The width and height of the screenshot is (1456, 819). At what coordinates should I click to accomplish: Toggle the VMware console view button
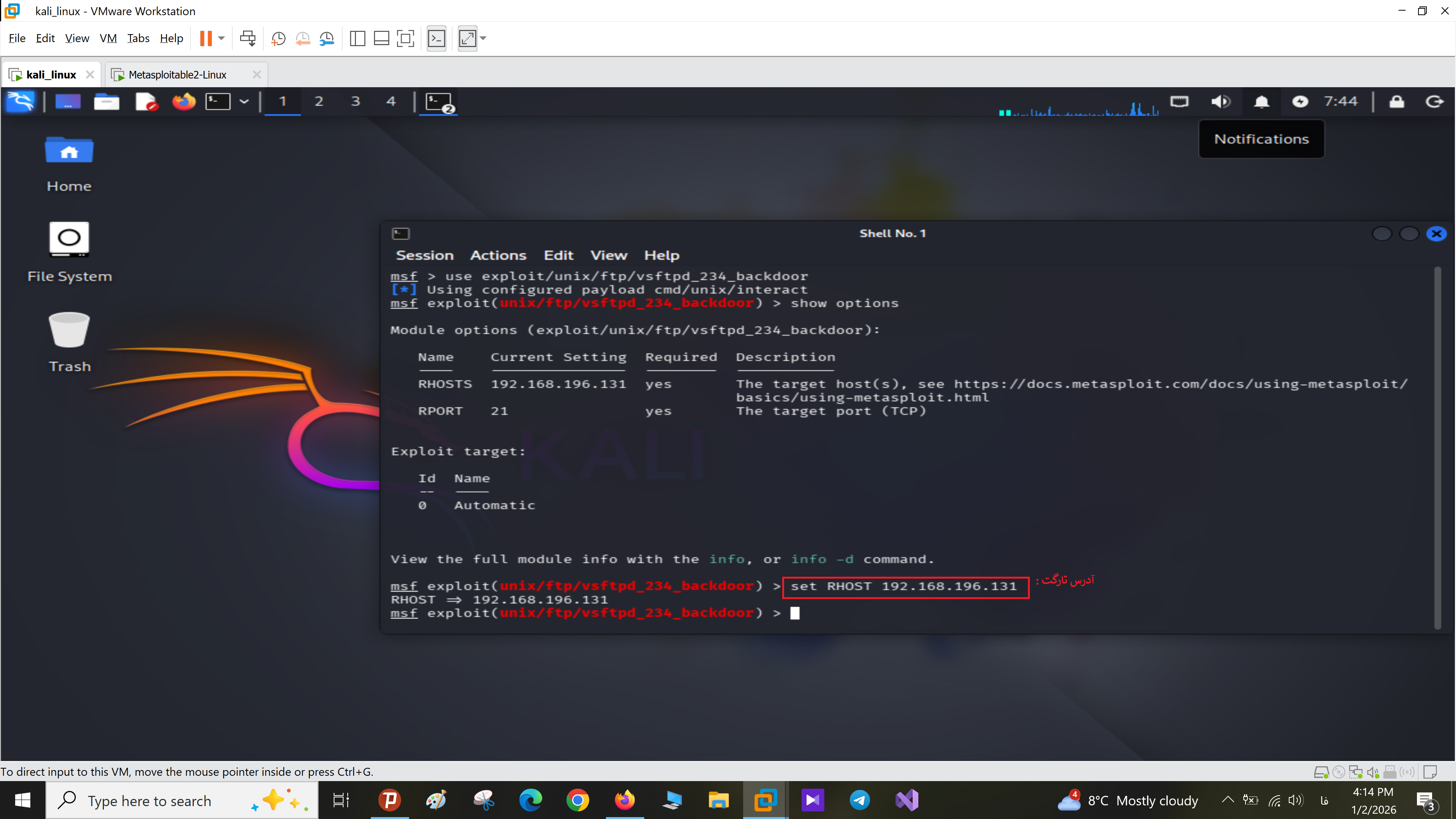pos(436,38)
